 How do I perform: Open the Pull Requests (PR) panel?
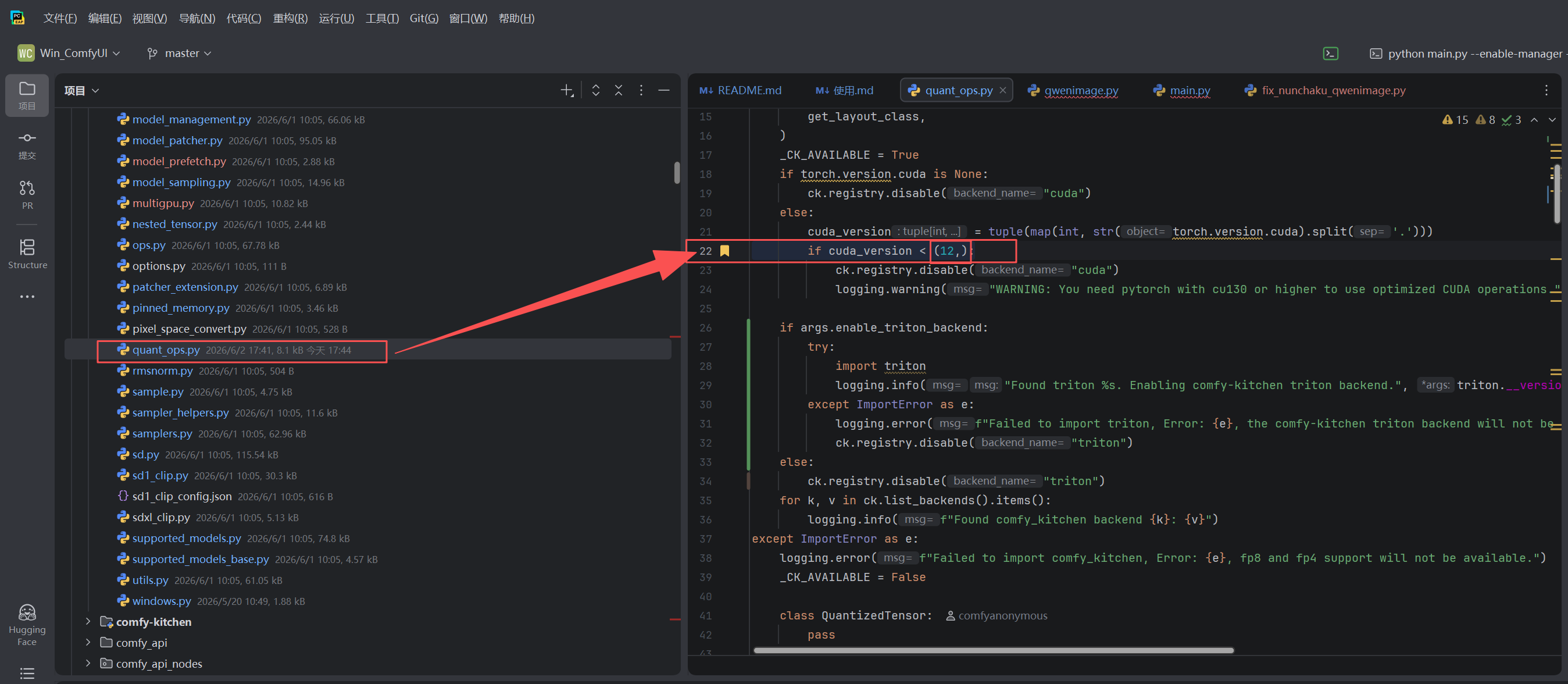(x=27, y=194)
